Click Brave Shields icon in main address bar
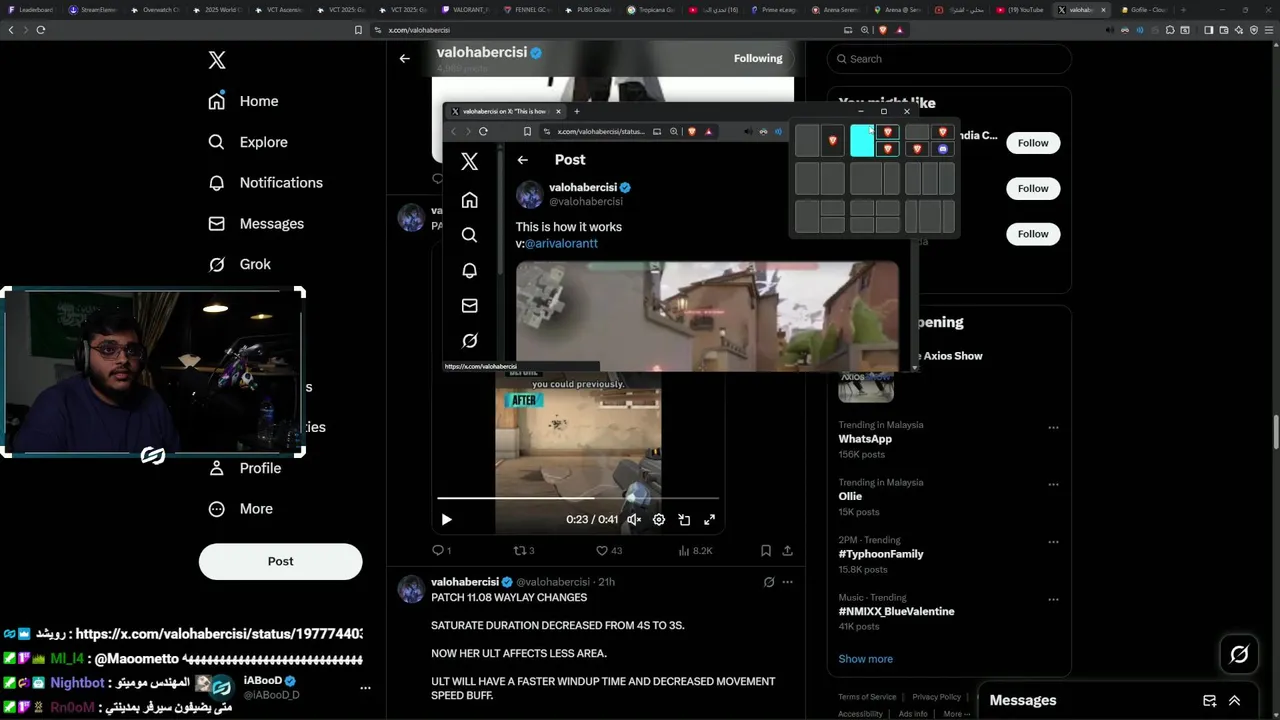 click(x=883, y=30)
